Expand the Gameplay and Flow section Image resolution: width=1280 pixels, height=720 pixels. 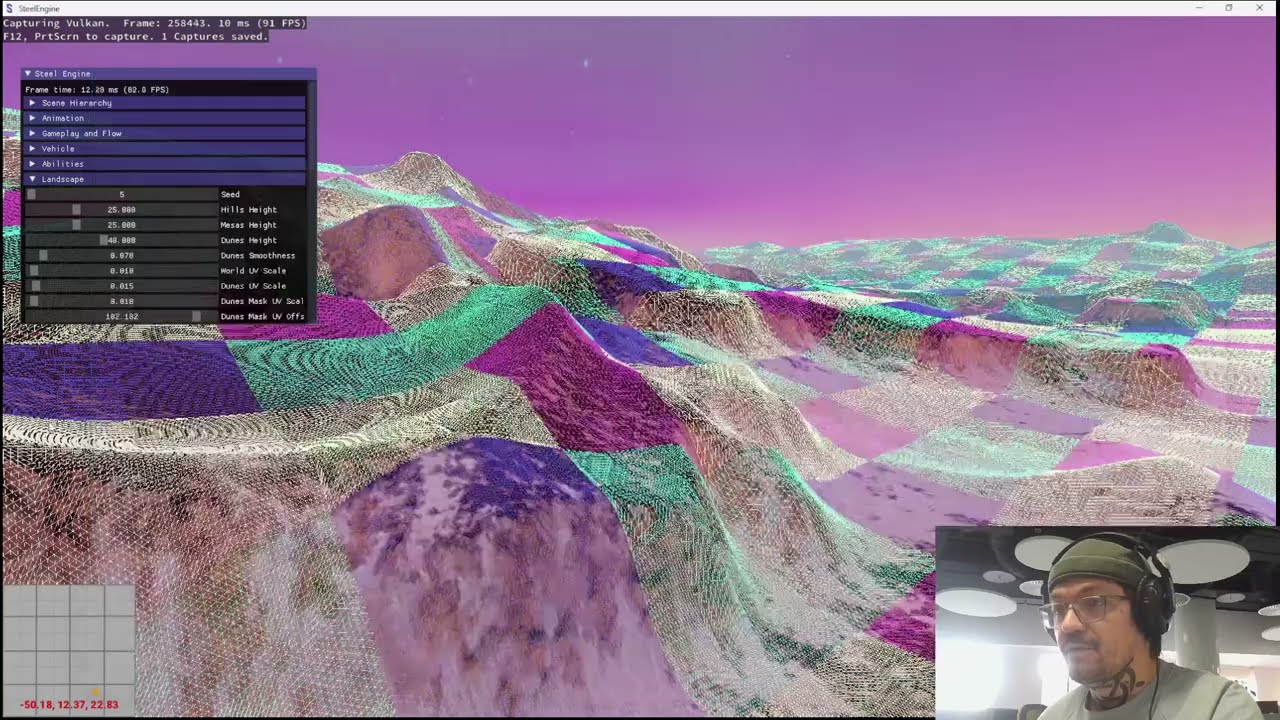tap(165, 133)
